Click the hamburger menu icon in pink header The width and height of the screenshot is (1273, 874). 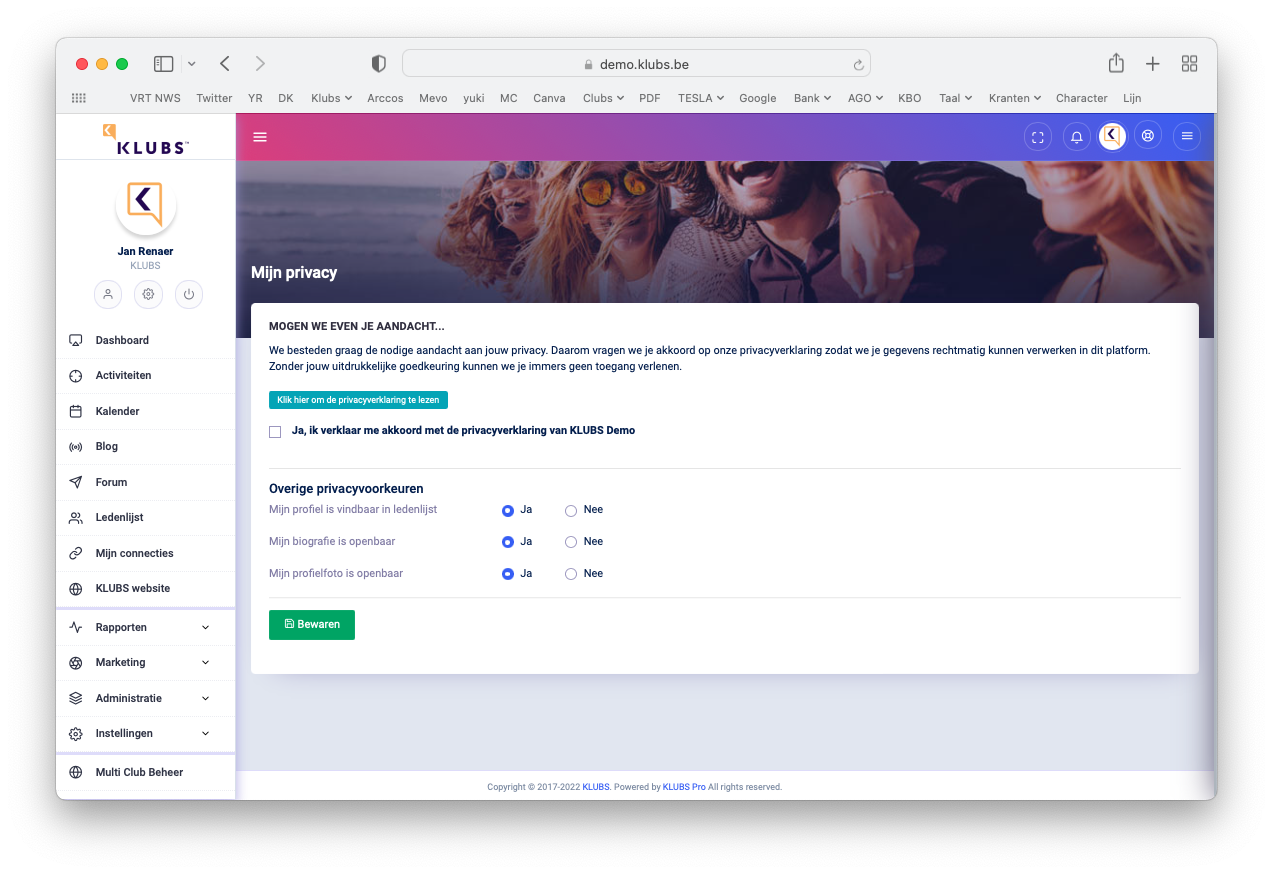pos(260,137)
